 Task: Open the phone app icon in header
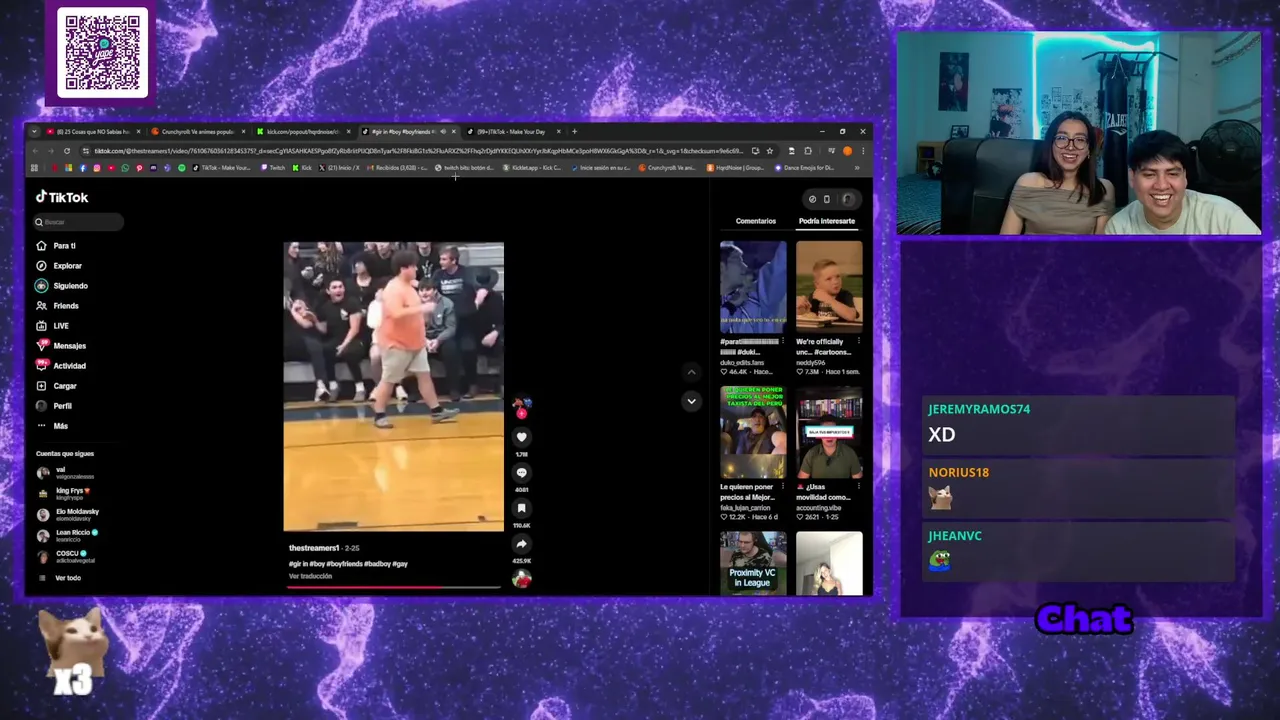coord(827,199)
